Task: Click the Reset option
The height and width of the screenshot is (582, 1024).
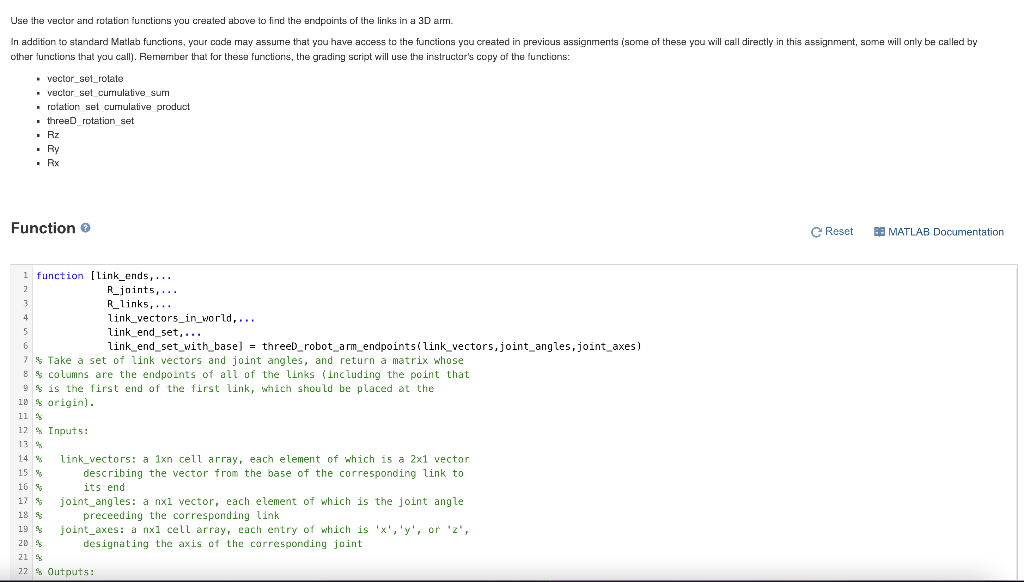Action: click(x=838, y=231)
